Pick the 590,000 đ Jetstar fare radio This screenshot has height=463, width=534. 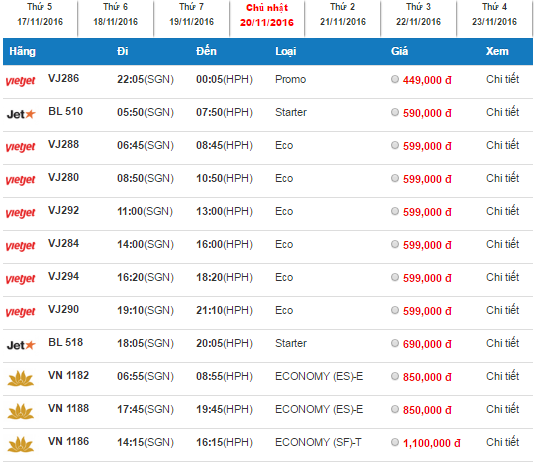(395, 112)
